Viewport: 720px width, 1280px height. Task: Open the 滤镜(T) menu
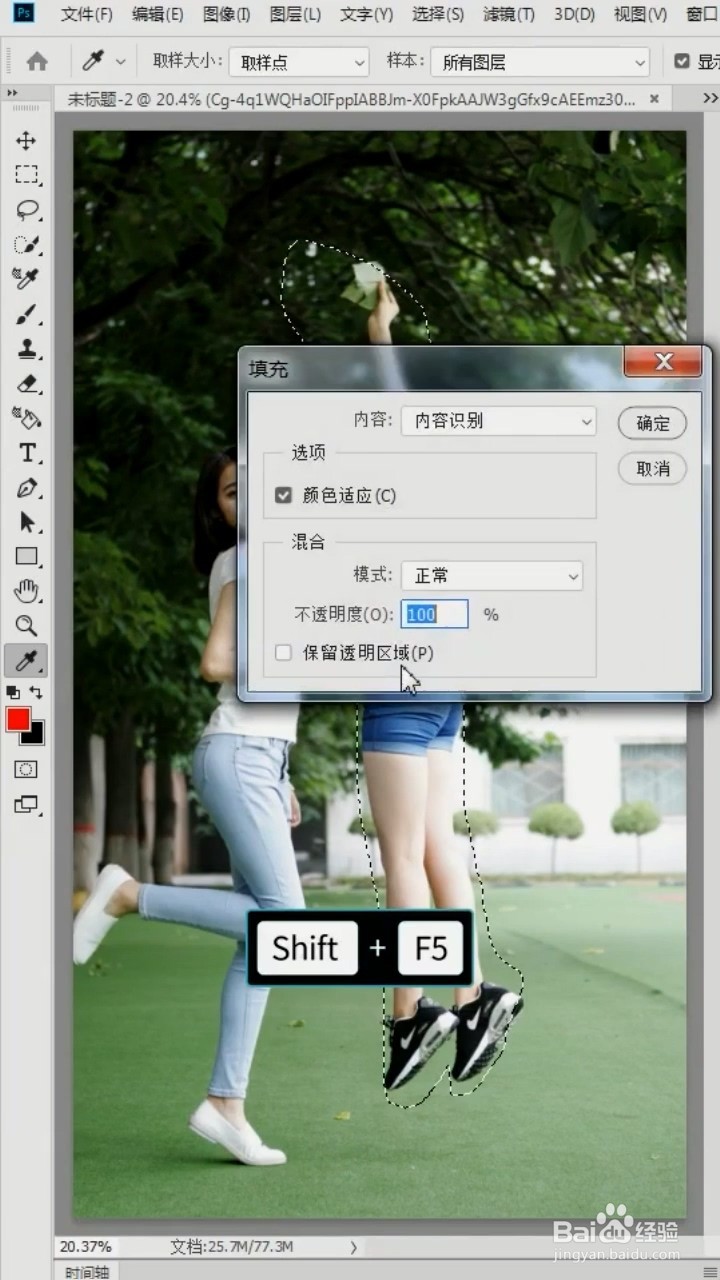point(508,14)
